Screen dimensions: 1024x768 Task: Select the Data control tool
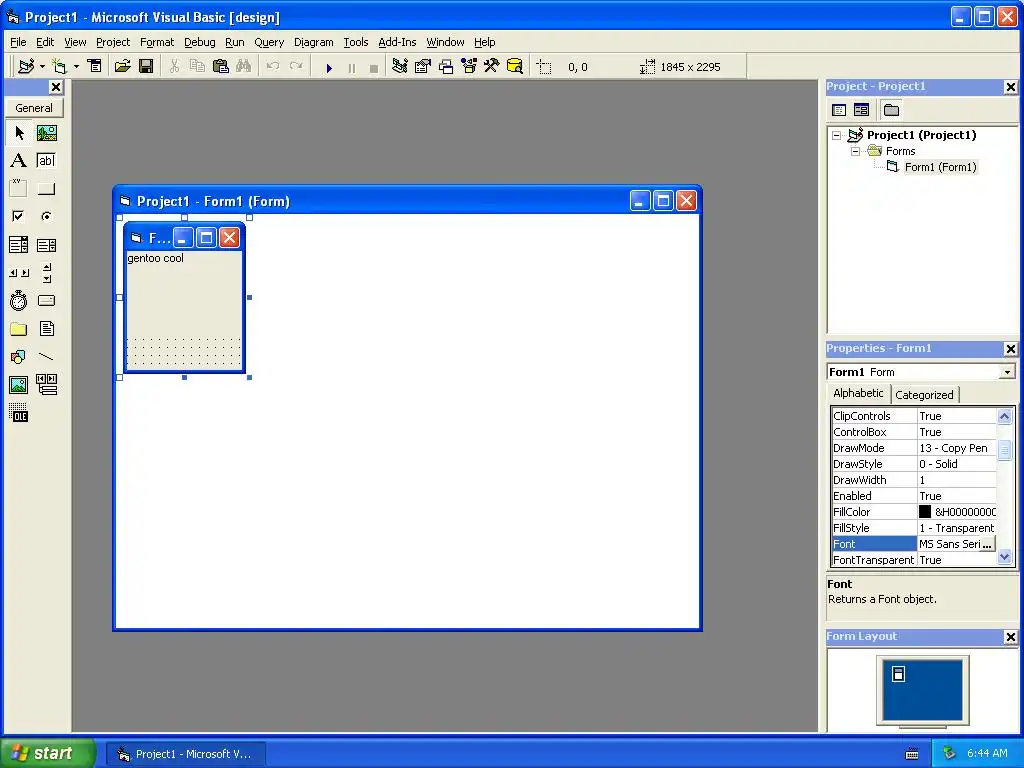46,385
